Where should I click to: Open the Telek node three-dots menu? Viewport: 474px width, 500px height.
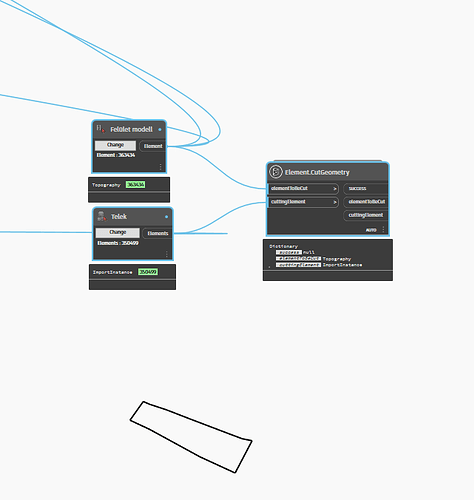167,254
